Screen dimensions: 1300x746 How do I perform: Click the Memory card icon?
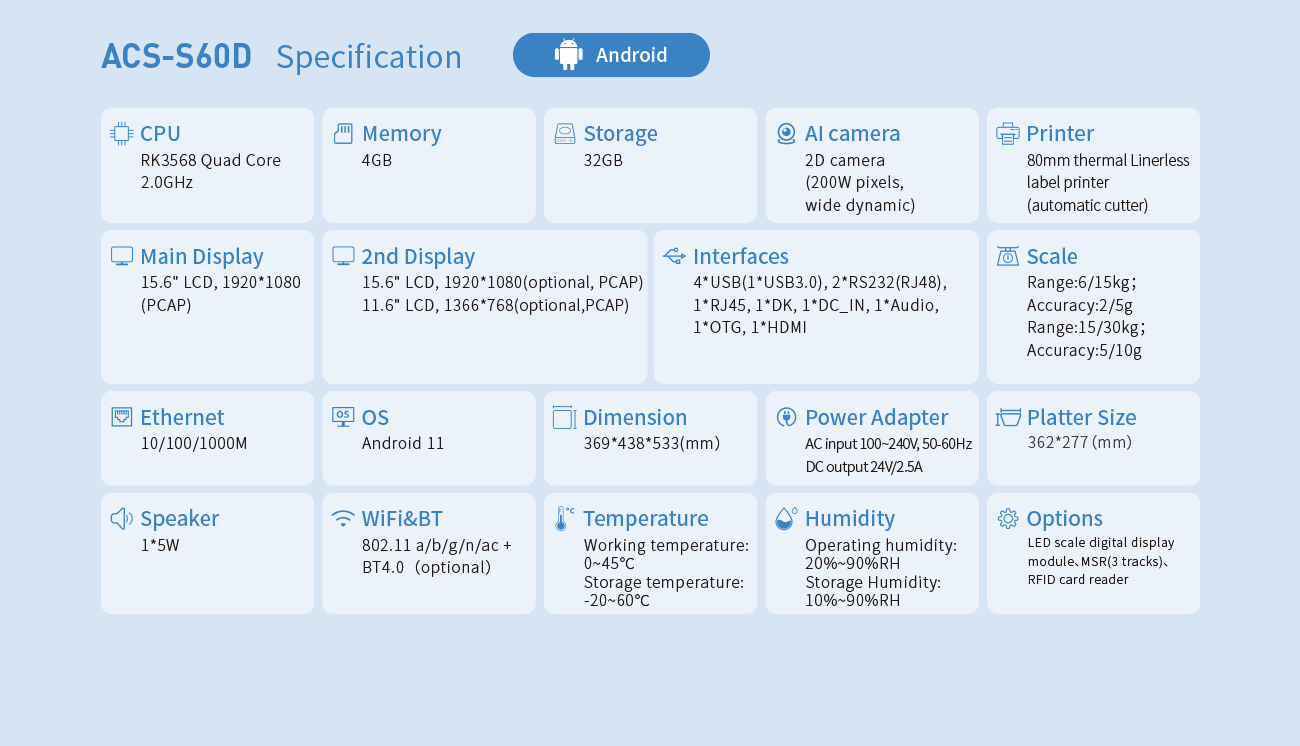(x=343, y=134)
